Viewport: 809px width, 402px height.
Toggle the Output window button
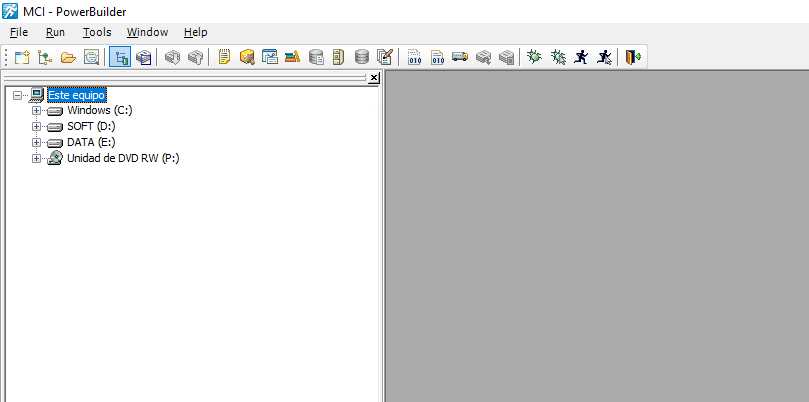pyautogui.click(x=144, y=58)
